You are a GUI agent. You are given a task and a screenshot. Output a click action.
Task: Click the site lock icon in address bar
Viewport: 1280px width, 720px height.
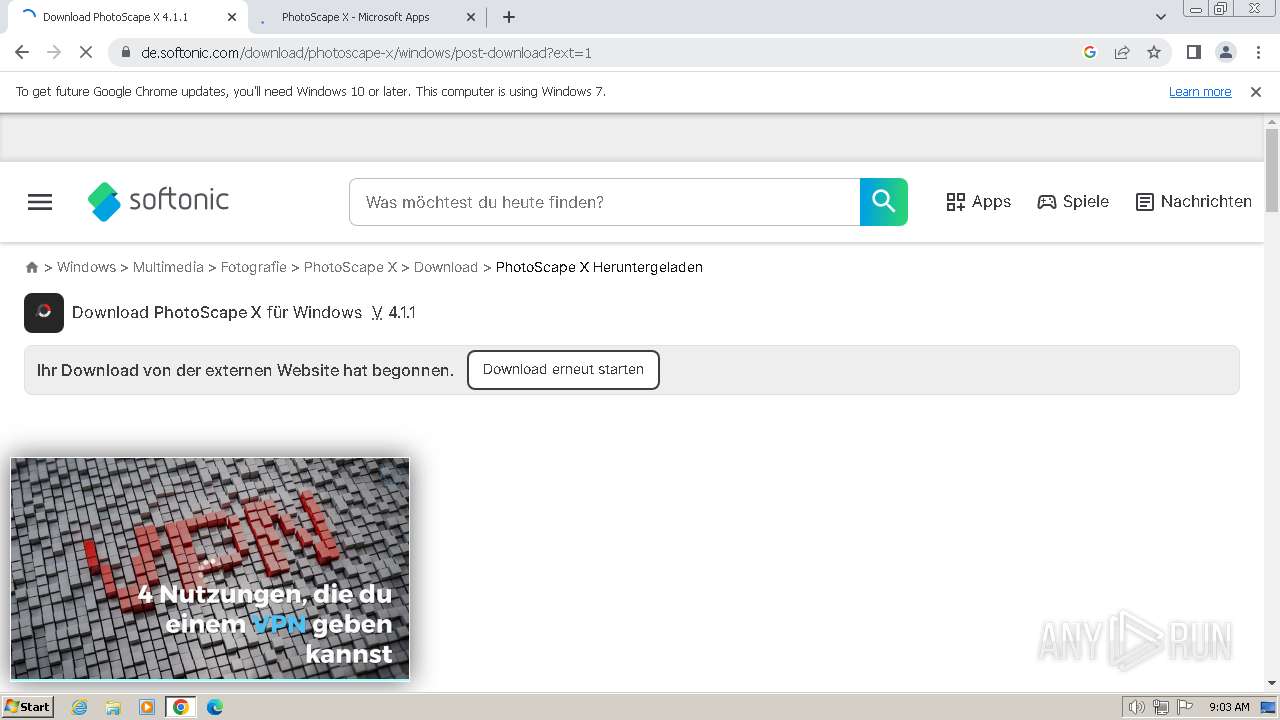pos(125,53)
